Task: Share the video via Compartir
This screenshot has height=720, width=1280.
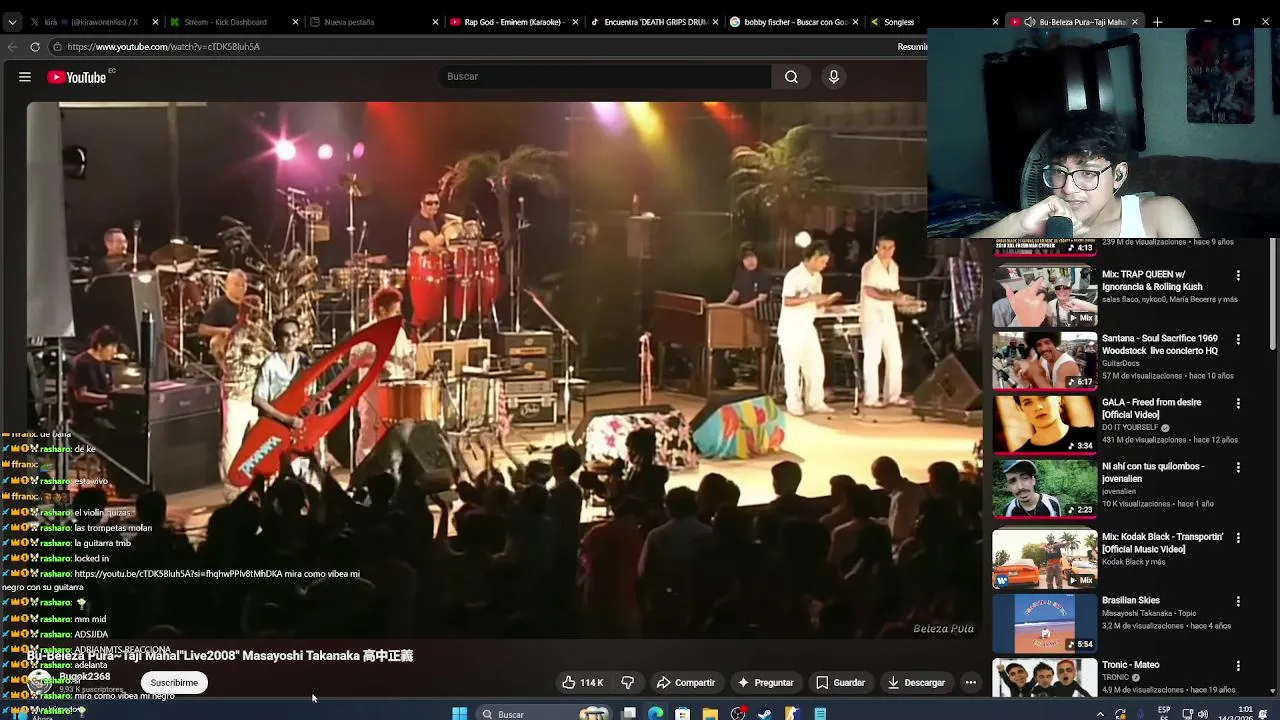Action: tap(686, 683)
